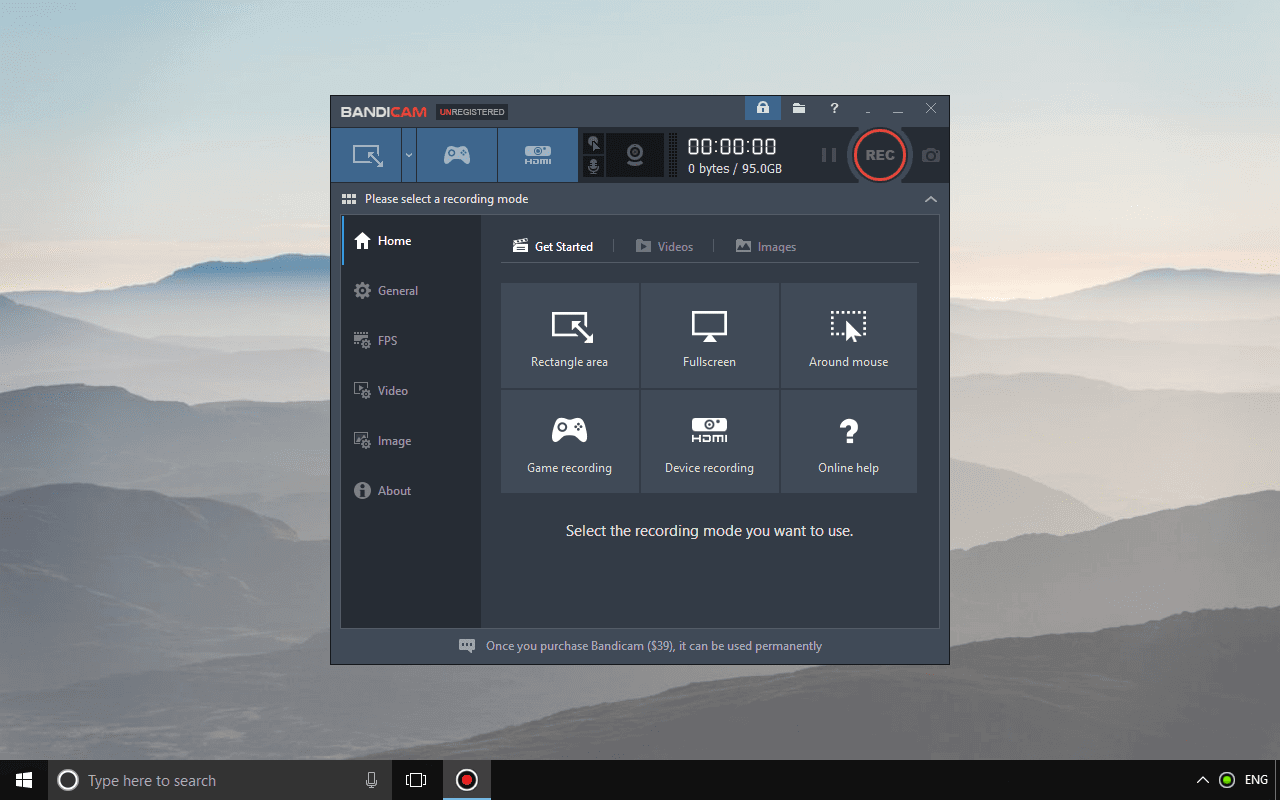
Task: Start recording with the REC button
Action: [880, 155]
